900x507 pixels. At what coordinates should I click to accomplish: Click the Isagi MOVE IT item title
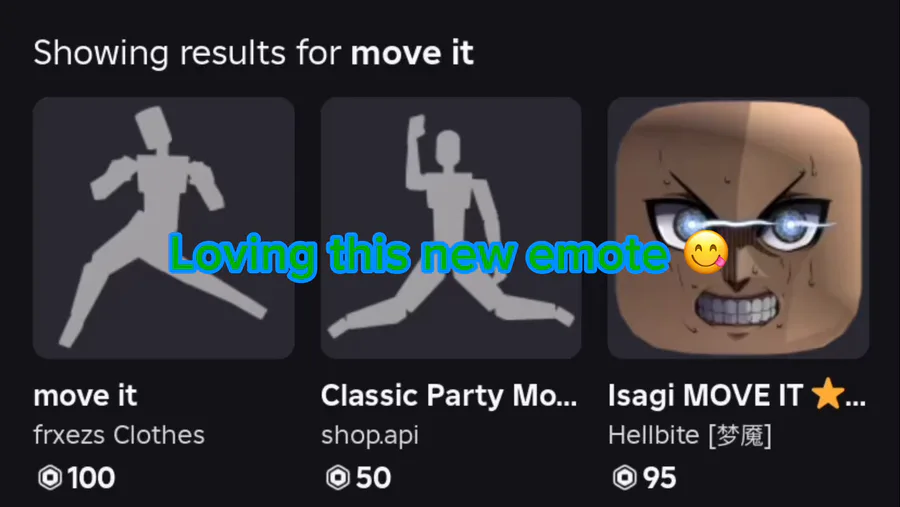[x=737, y=396]
